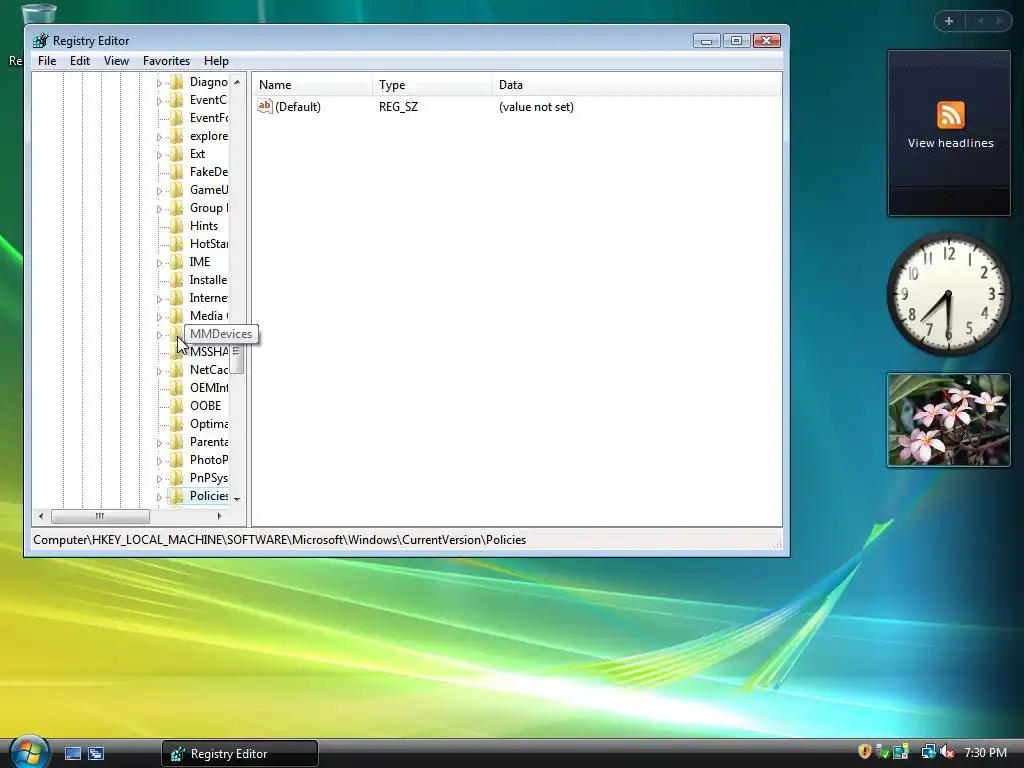This screenshot has width=1024, height=768.
Task: Expand the NetCac tree node
Action: point(159,371)
